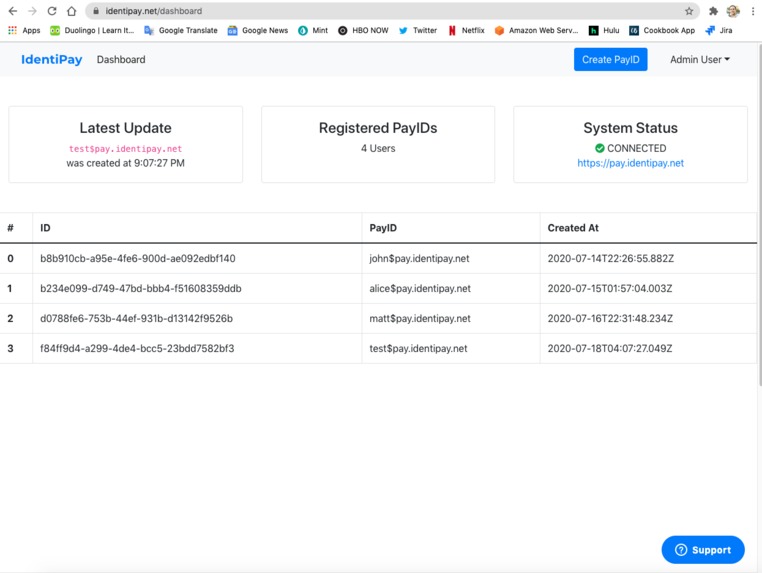The width and height of the screenshot is (762, 573).
Task: Open the Hulu bookmark
Action: click(x=604, y=30)
